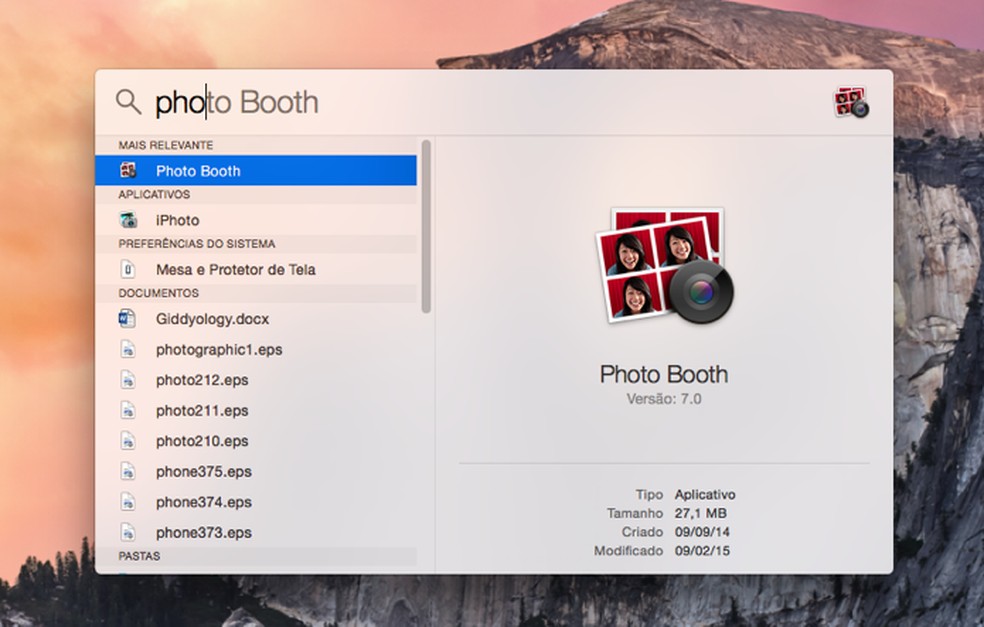Click the Versão: 7.0 text

pos(664,399)
